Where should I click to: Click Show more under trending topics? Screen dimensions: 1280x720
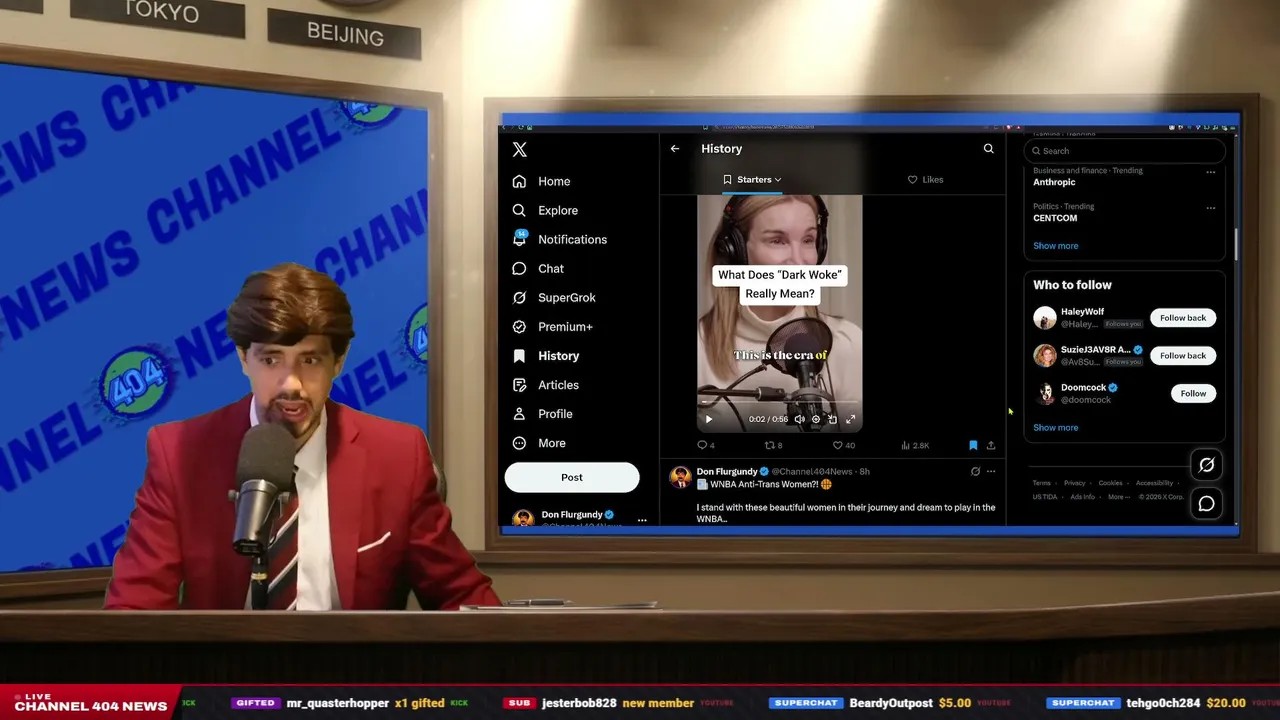1055,246
